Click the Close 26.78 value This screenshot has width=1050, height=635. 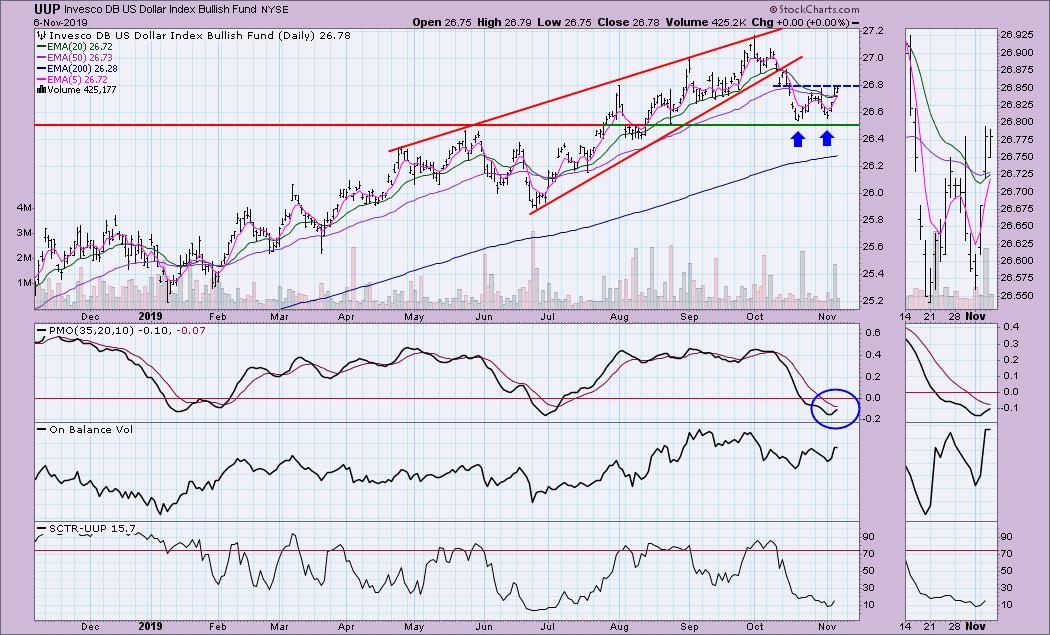point(628,22)
